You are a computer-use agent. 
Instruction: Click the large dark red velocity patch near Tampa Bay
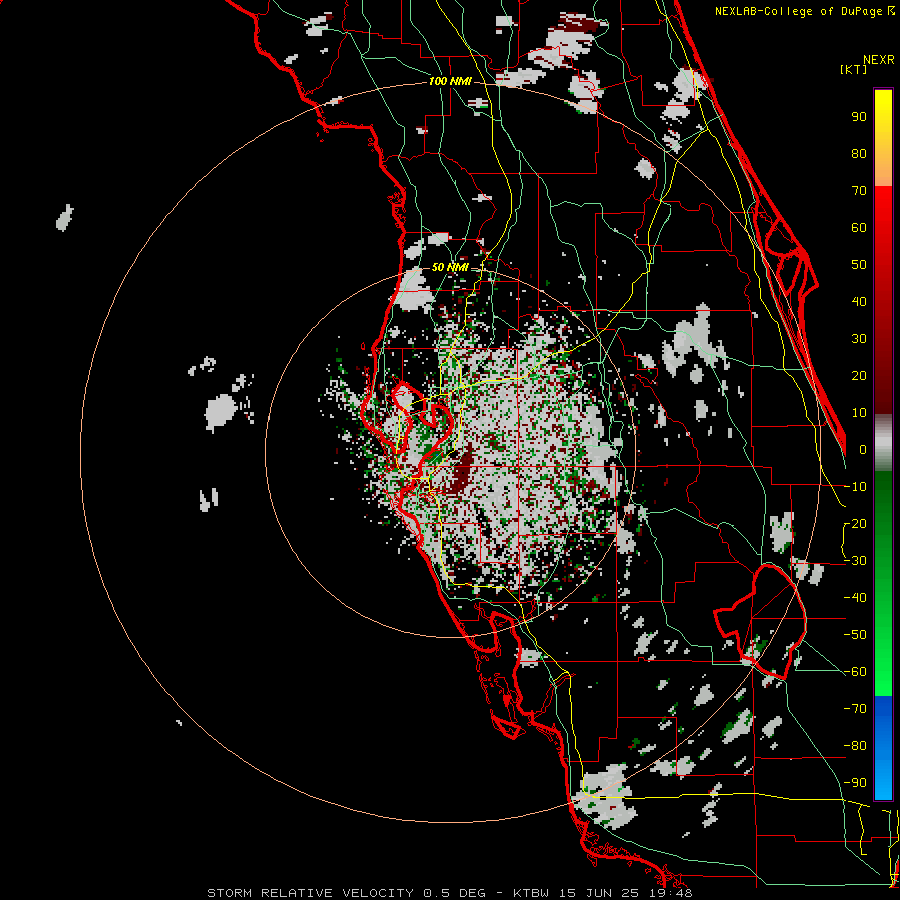[461, 474]
